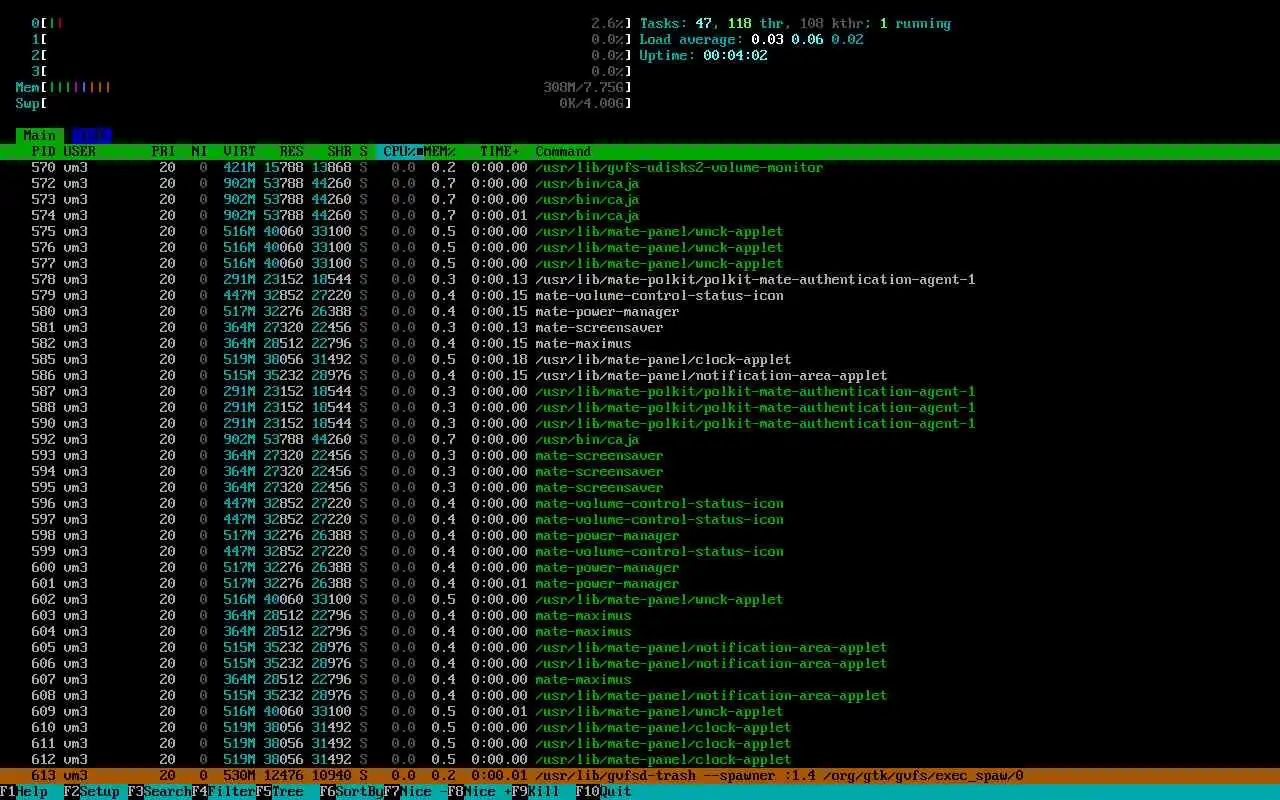
Task: Click F8 Nice + to lower priority
Action: click(480, 792)
